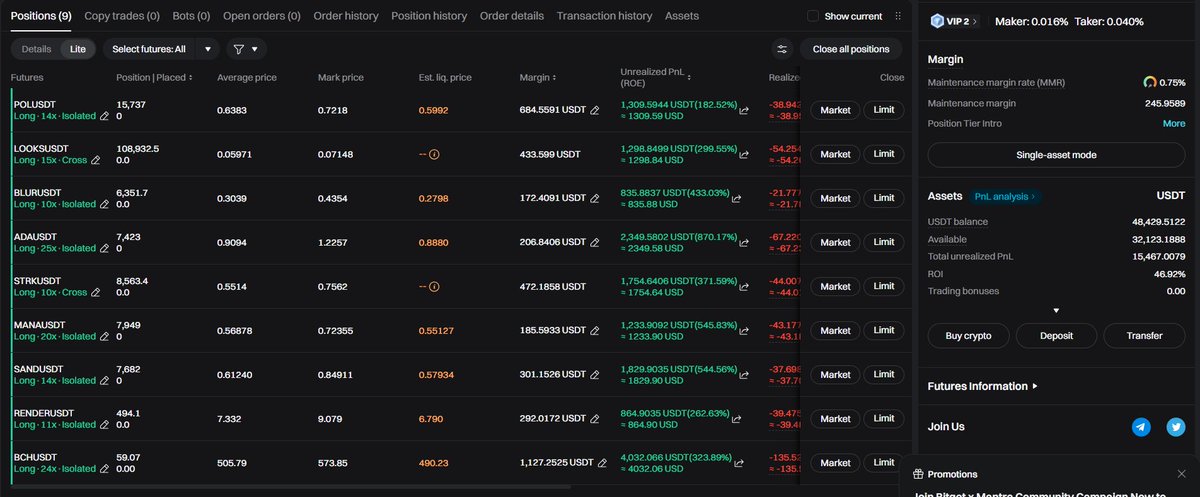Share POLUSDT unrealized PnL

[744, 110]
